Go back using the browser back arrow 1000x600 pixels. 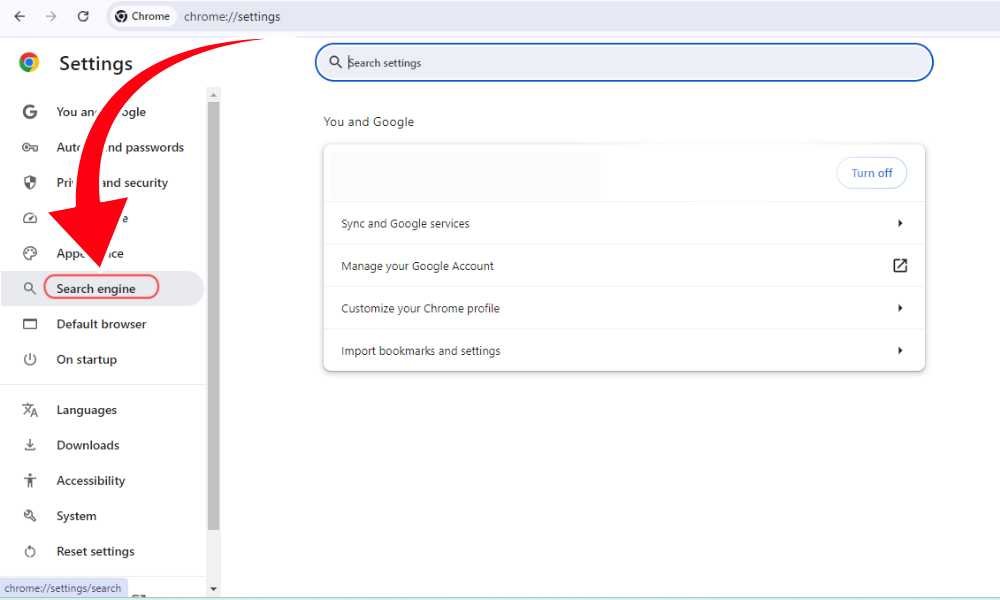point(20,16)
